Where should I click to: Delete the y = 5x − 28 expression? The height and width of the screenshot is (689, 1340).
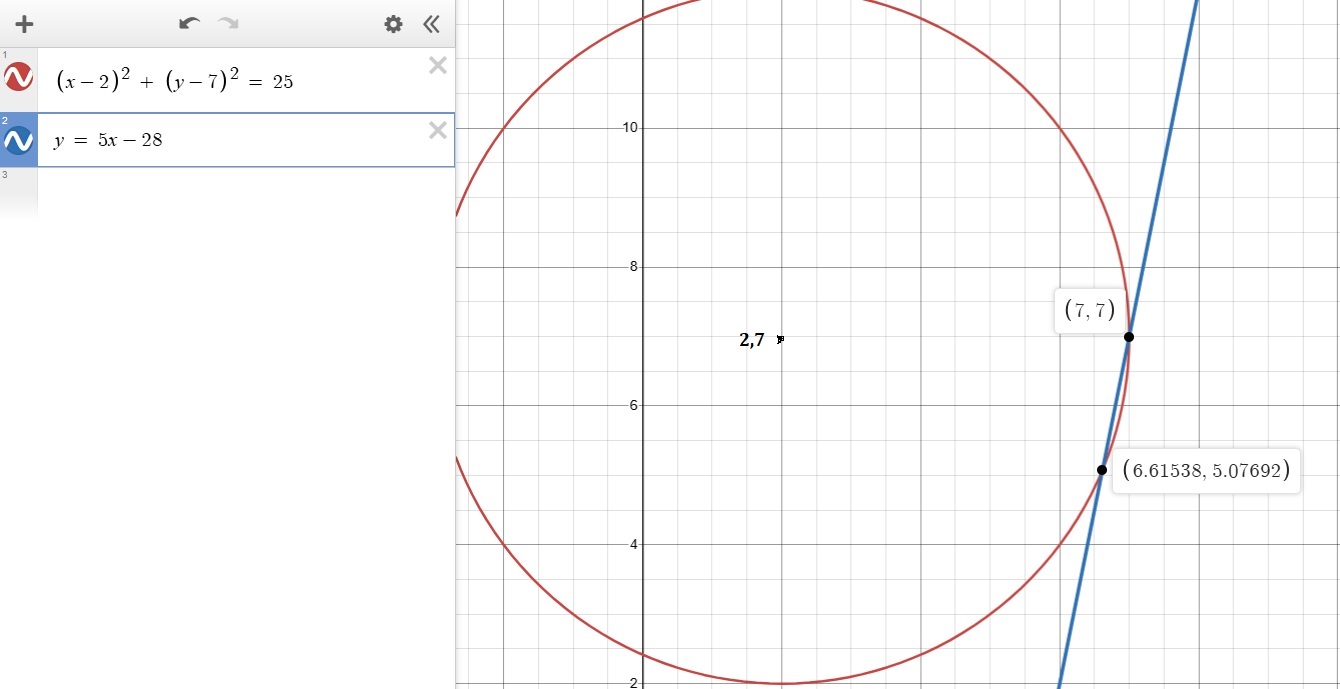(437, 130)
